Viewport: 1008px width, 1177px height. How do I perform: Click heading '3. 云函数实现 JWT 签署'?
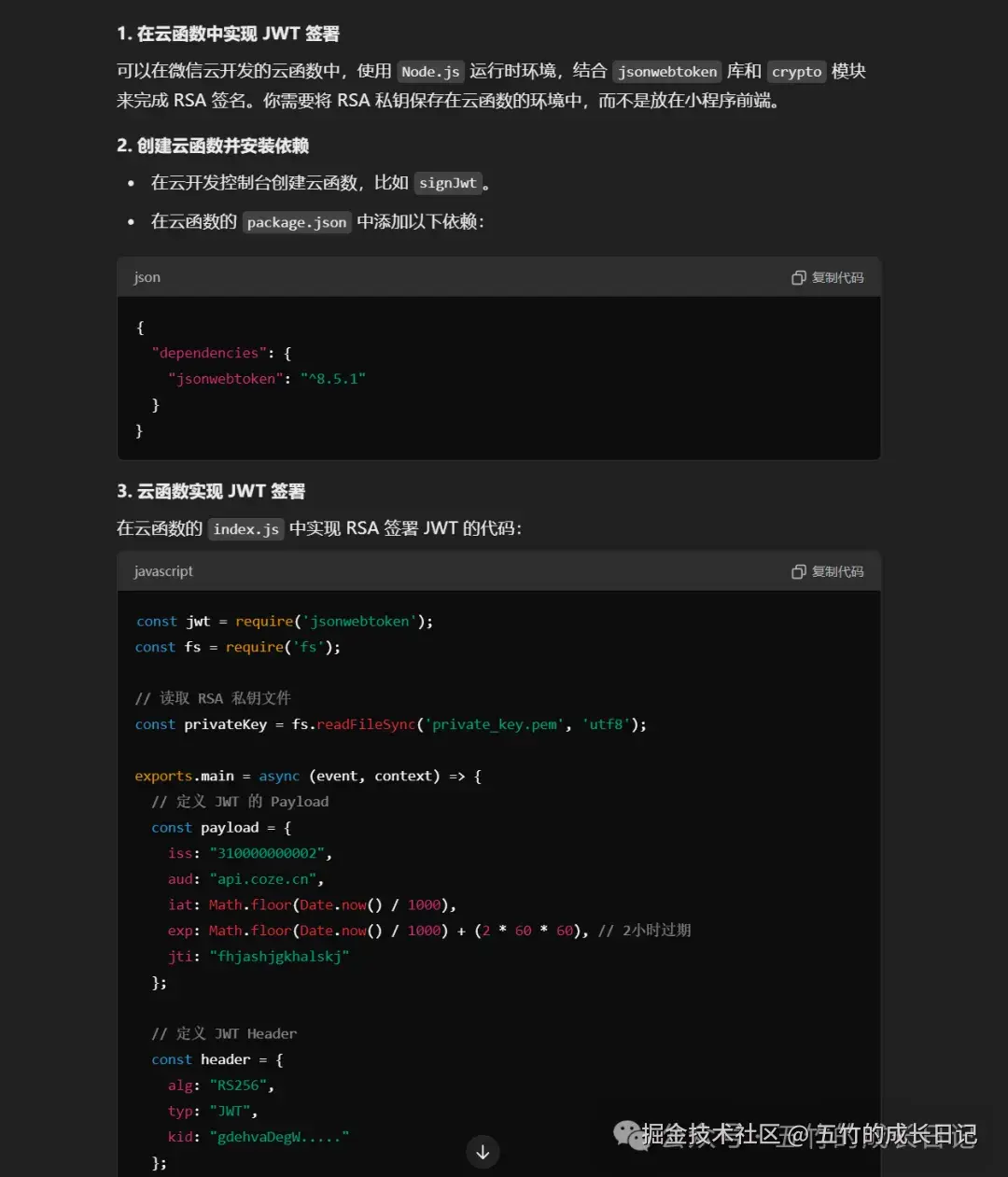[x=211, y=491]
